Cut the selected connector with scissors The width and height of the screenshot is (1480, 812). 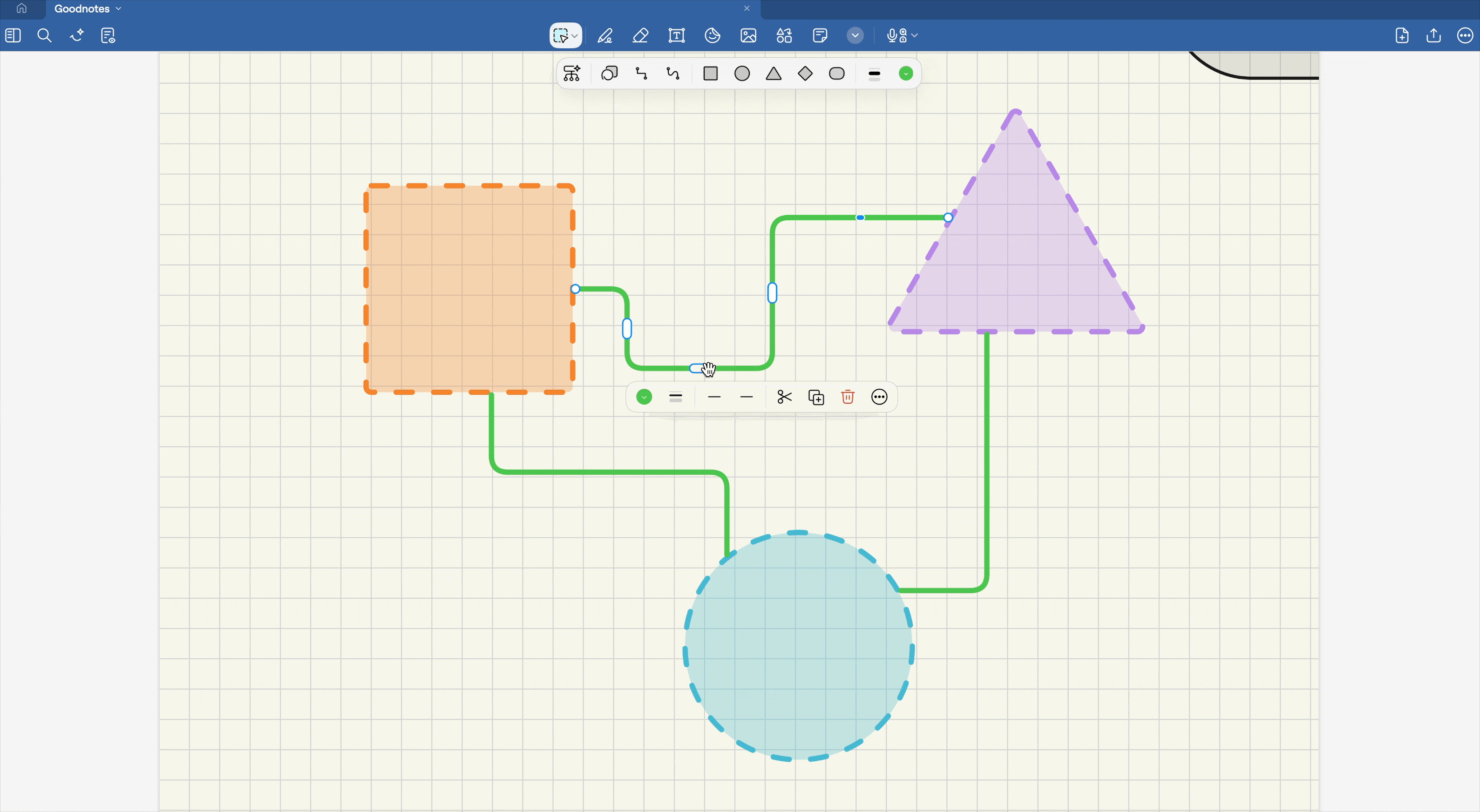(784, 397)
